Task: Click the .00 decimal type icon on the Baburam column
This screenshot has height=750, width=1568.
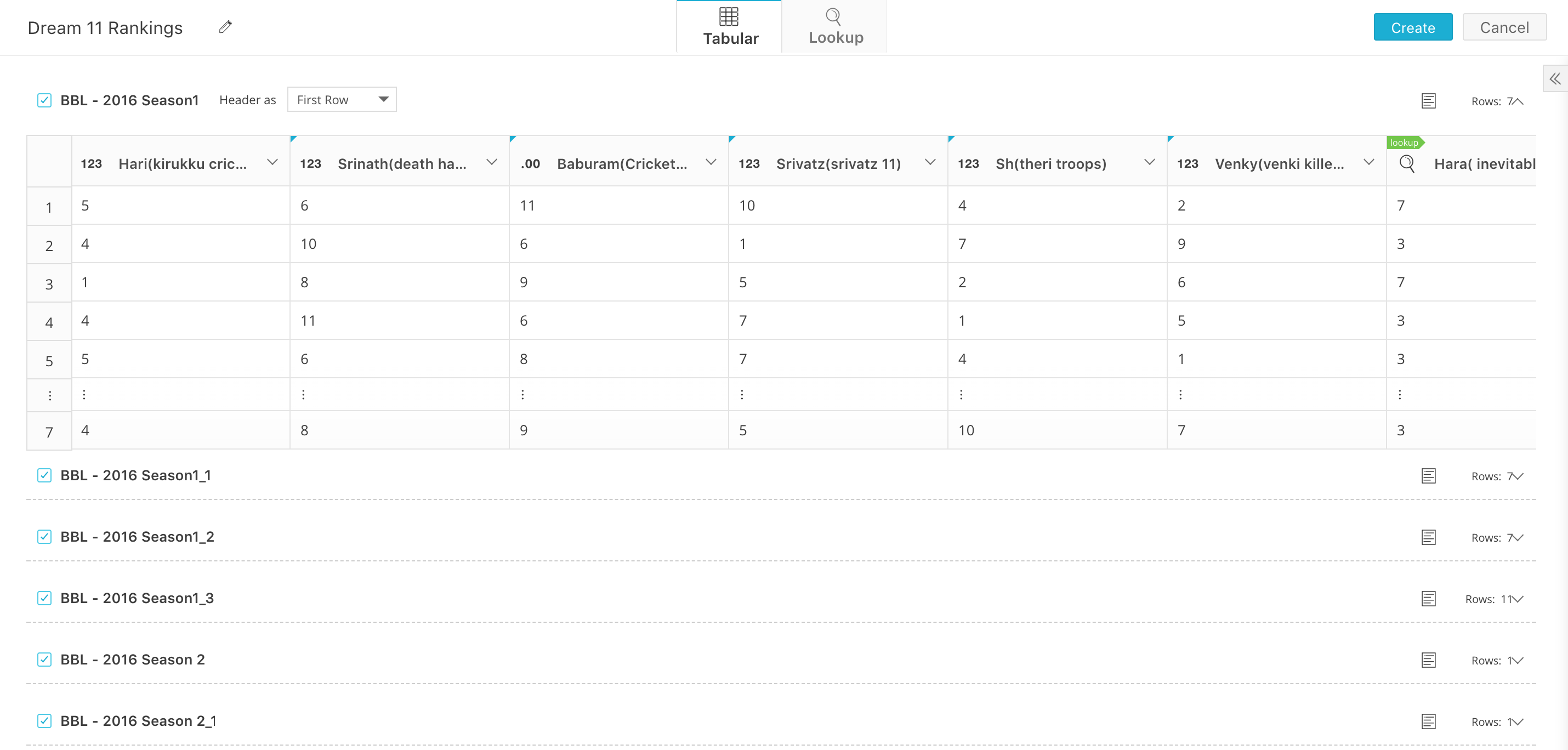Action: [530, 164]
